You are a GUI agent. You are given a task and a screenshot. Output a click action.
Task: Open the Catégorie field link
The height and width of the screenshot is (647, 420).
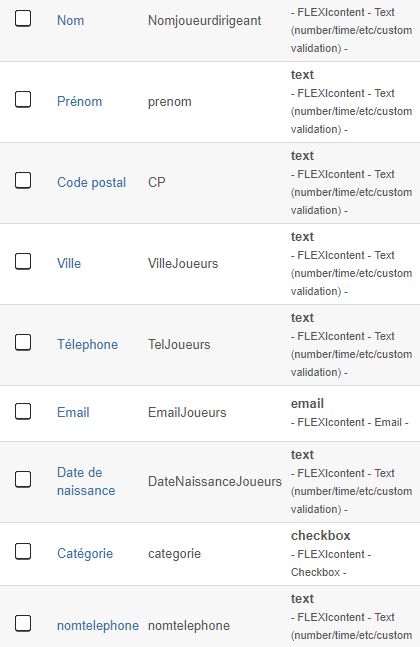click(85, 553)
